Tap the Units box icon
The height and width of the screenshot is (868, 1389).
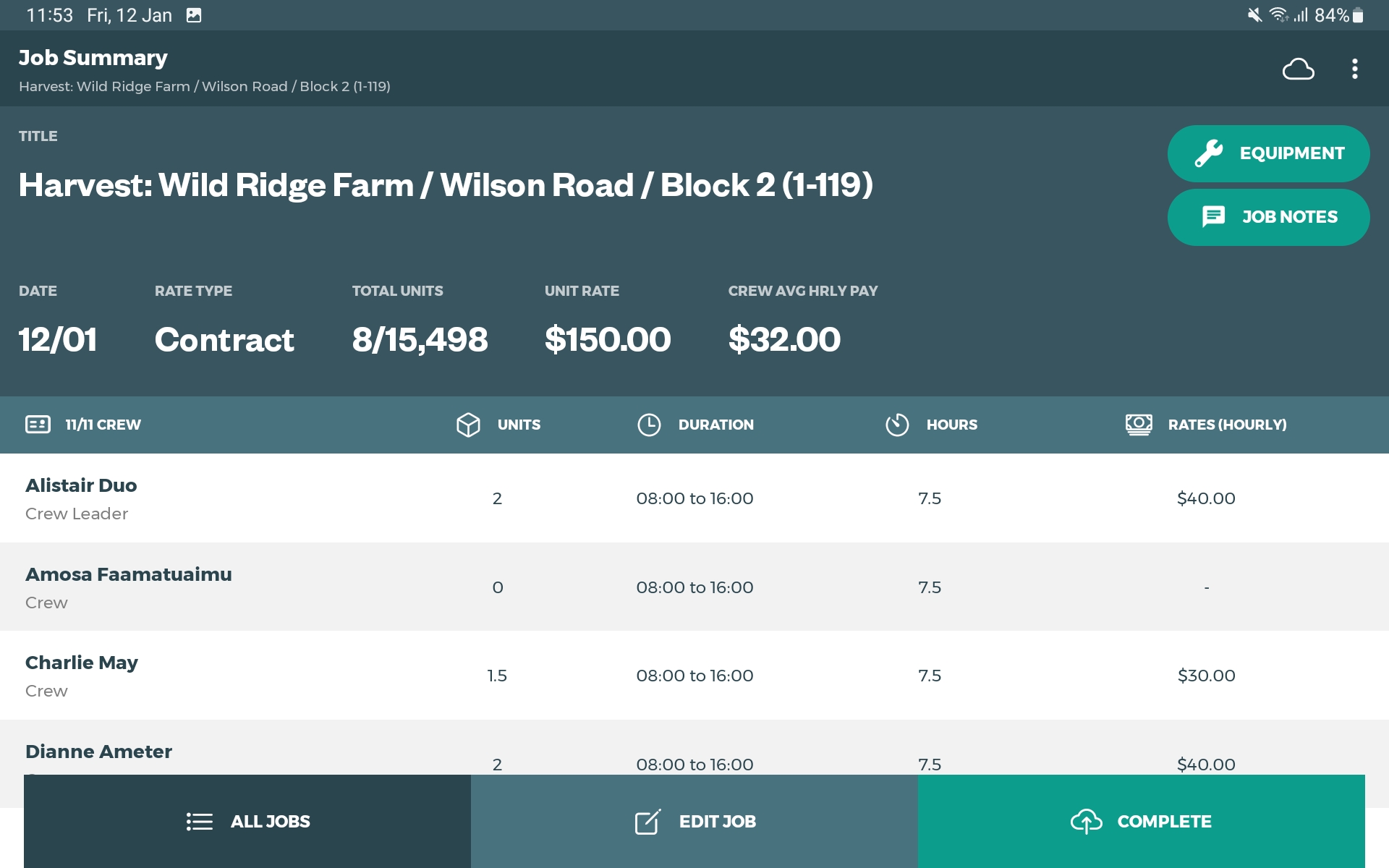click(x=468, y=425)
